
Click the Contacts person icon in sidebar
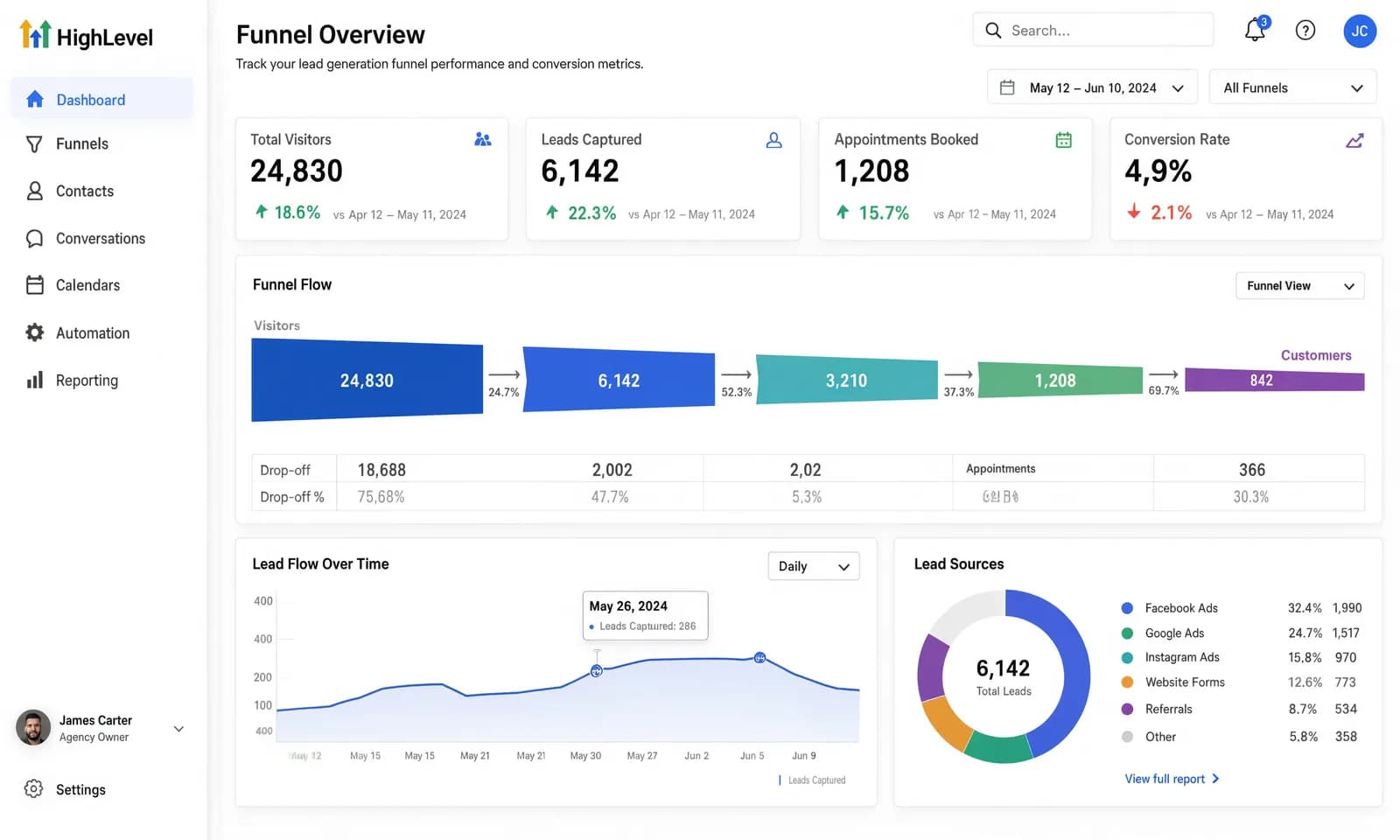35,191
